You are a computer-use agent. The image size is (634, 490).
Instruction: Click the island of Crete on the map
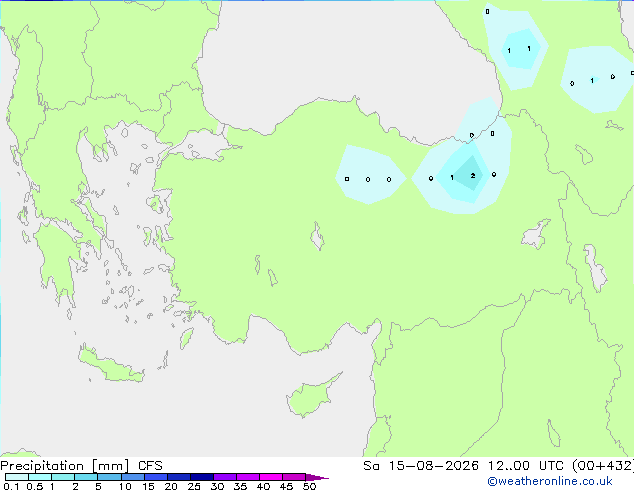click(110, 365)
